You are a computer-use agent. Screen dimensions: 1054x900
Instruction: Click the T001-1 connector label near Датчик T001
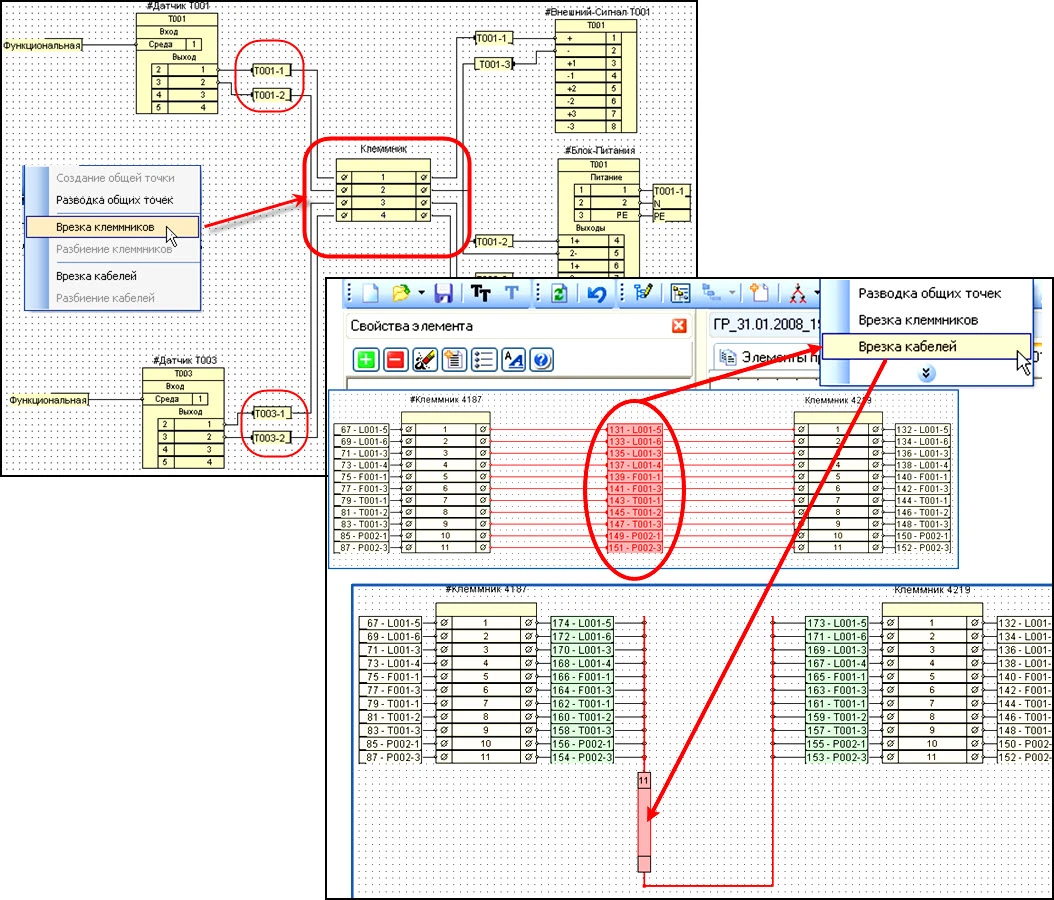point(270,71)
